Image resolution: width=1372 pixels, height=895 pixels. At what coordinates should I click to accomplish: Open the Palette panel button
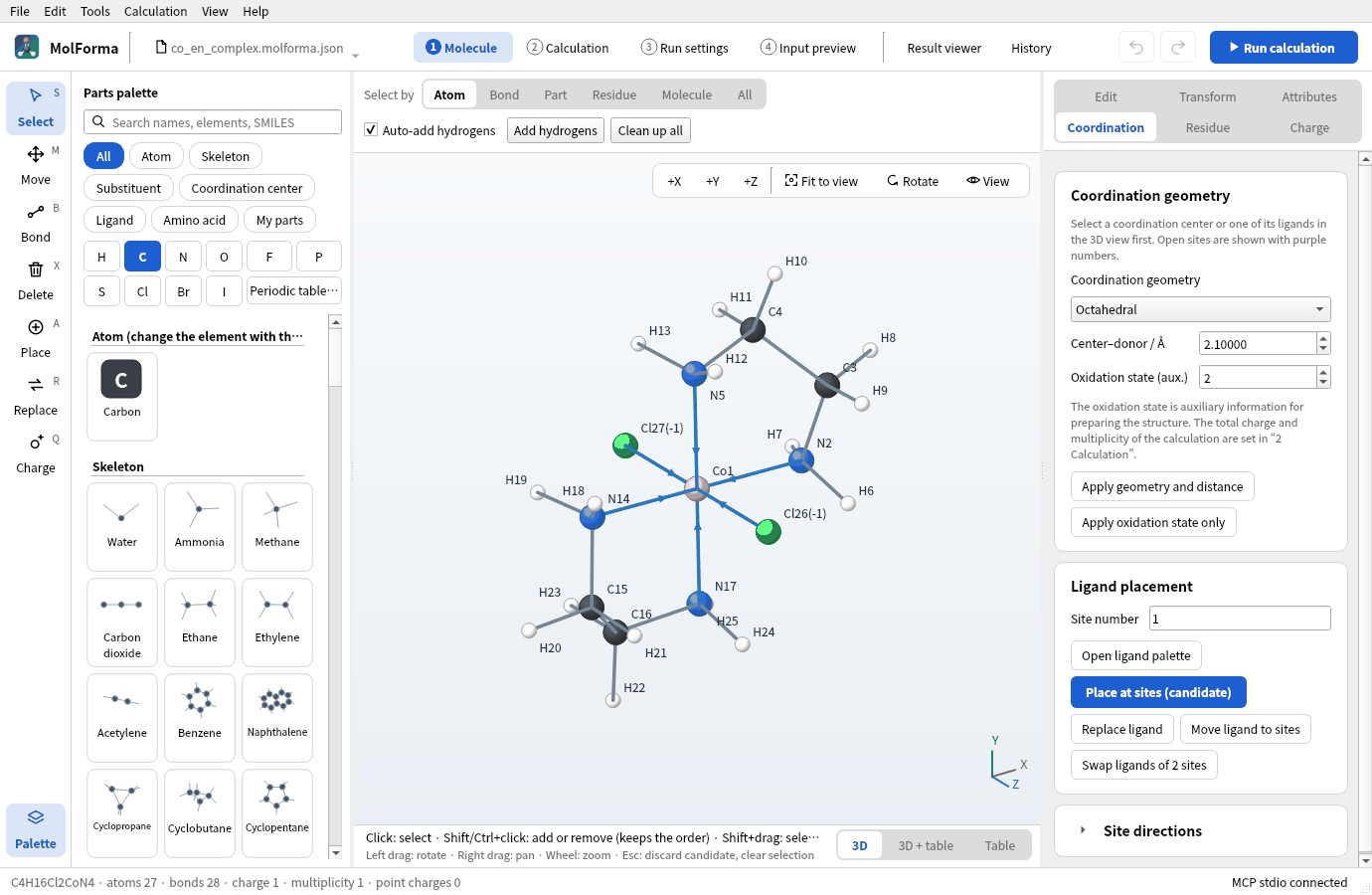tap(36, 829)
